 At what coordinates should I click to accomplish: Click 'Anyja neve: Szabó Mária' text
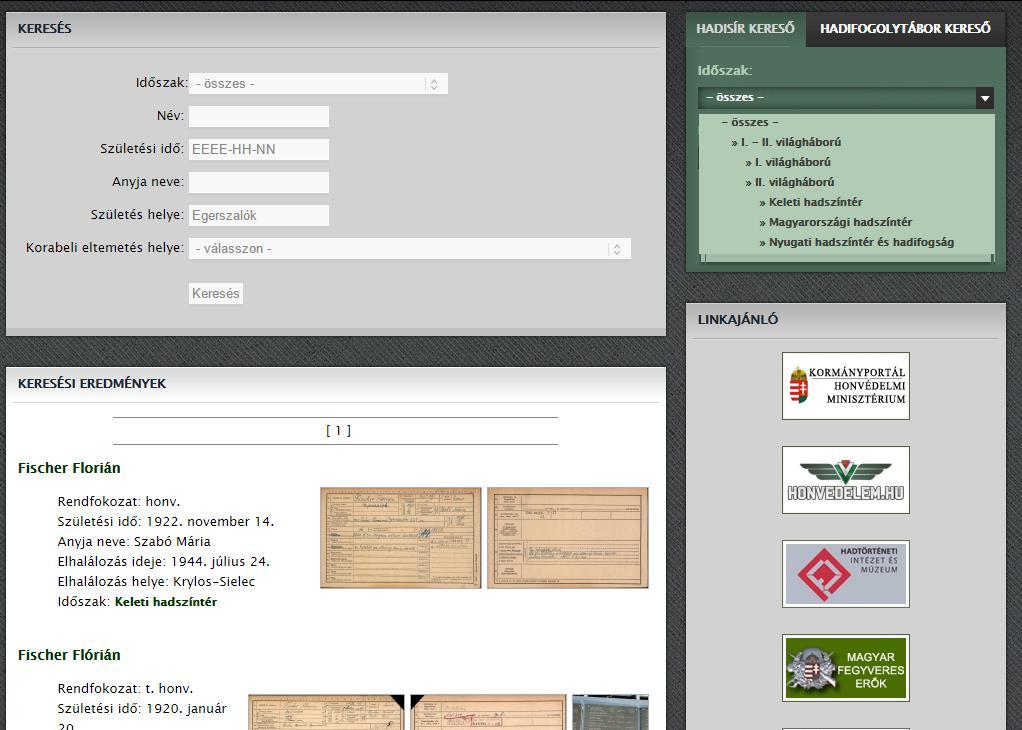click(134, 542)
